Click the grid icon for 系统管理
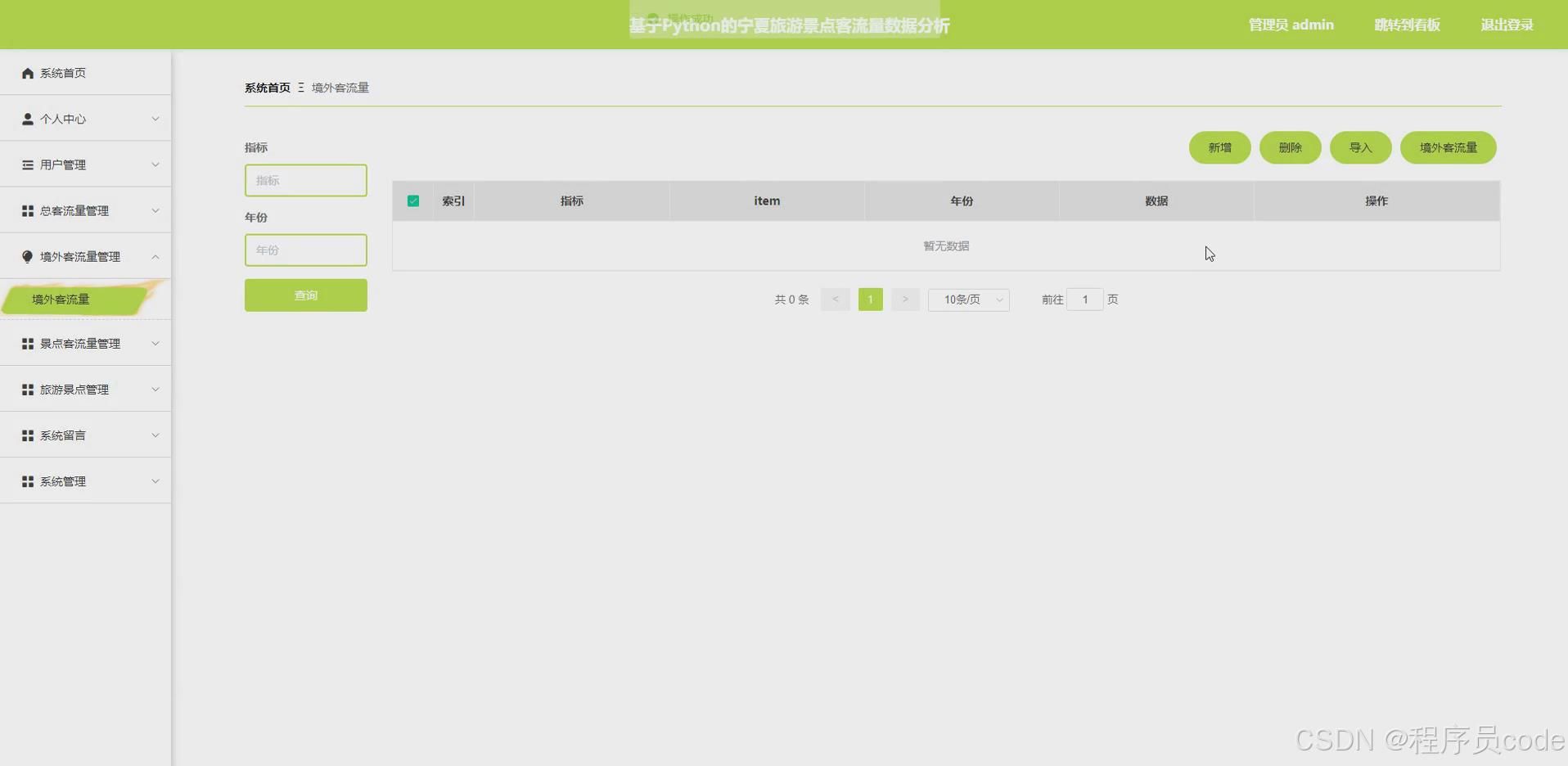The height and width of the screenshot is (766, 1568). pyautogui.click(x=28, y=481)
